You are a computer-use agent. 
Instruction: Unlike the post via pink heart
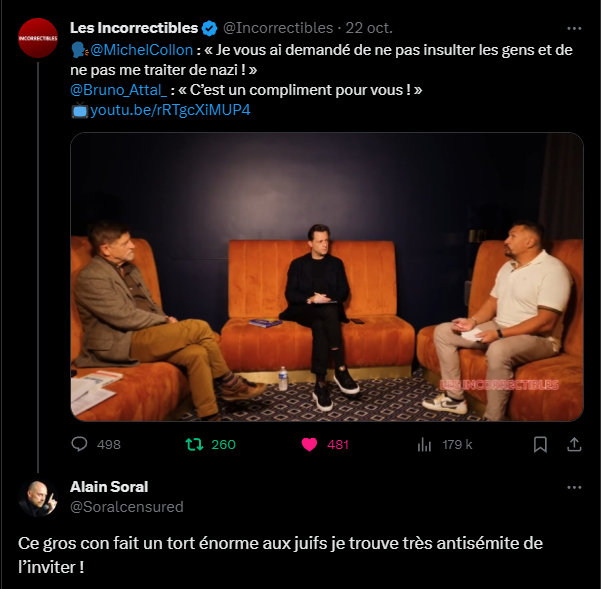(x=309, y=445)
